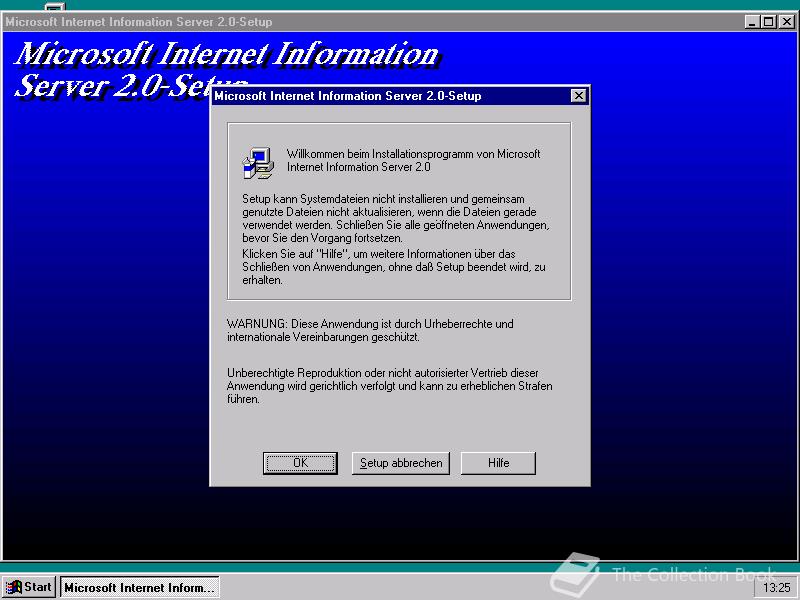Click the dialog title bar text
800x600 pixels.
click(347, 96)
